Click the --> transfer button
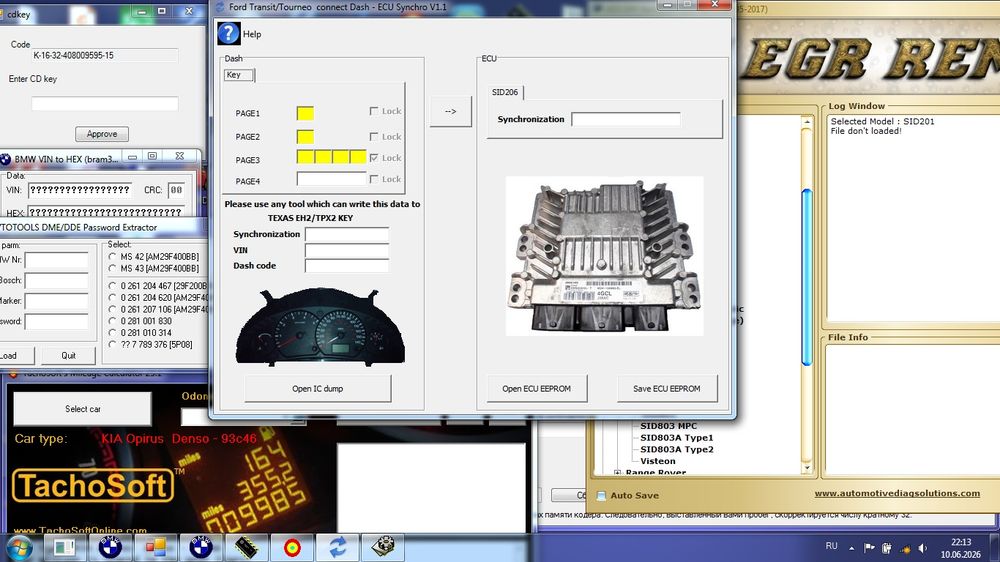1000x562 pixels. (x=450, y=111)
